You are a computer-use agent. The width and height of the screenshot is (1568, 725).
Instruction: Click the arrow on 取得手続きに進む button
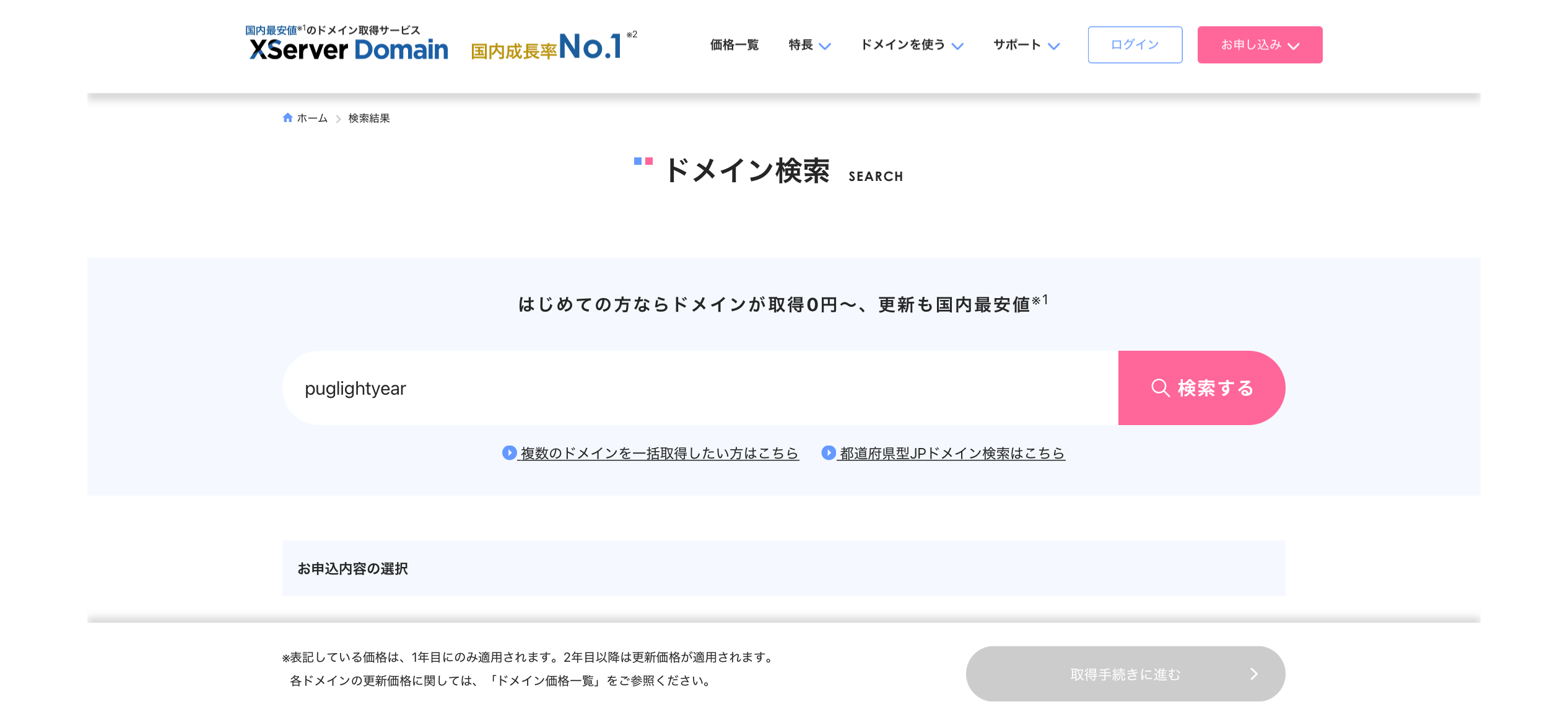pos(1253,674)
